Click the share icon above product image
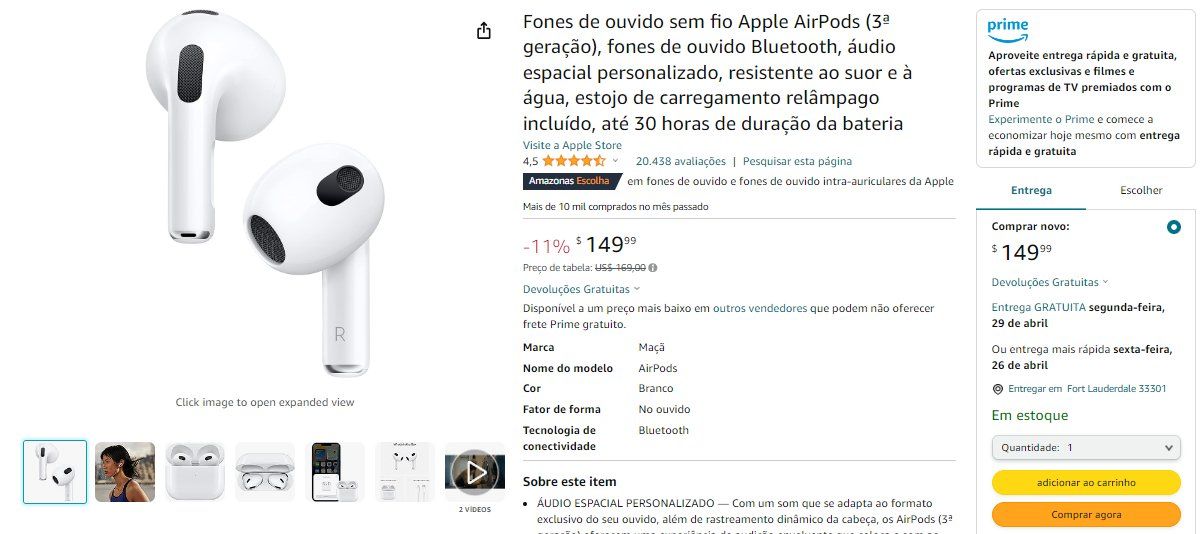1203x534 pixels. pos(484,31)
